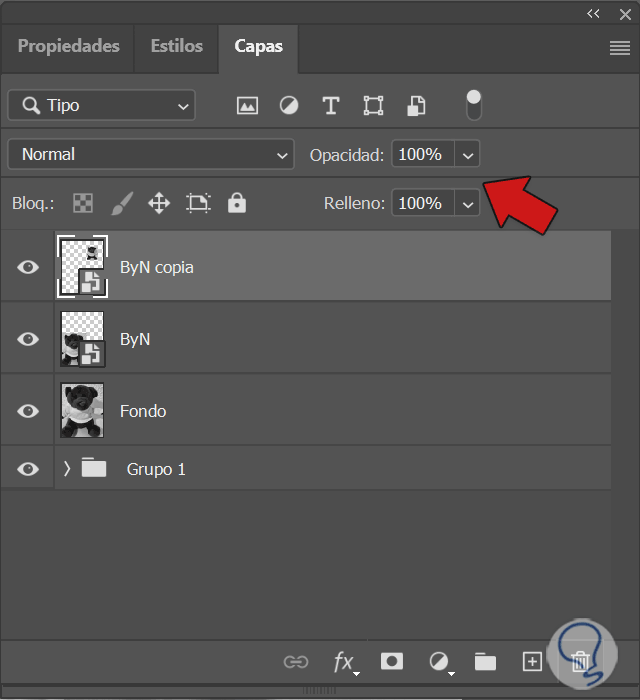Create new fill or adjustment layer
Viewport: 640px width, 700px height.
click(x=441, y=662)
